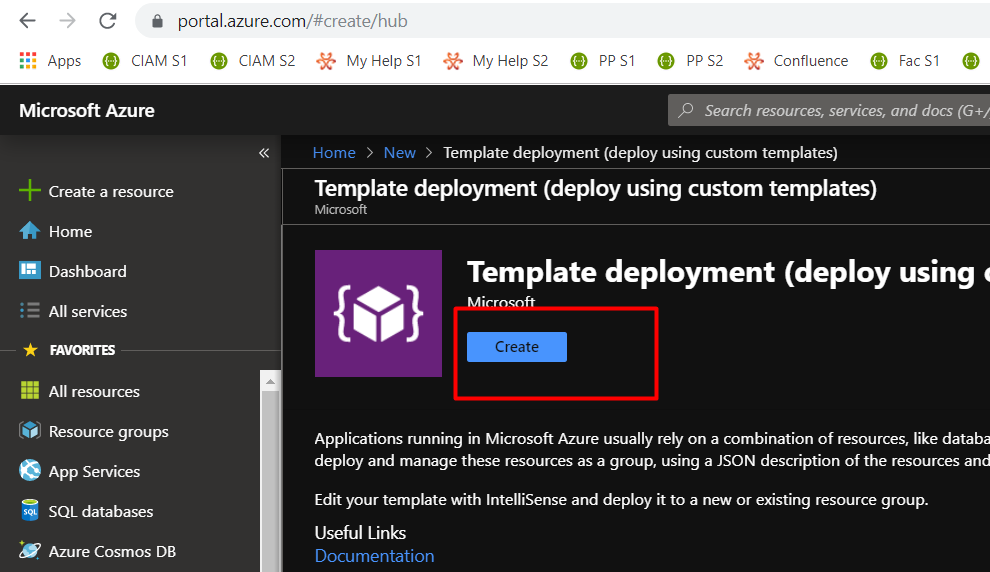
Task: Click the Resource groups cube icon
Action: [x=30, y=431]
